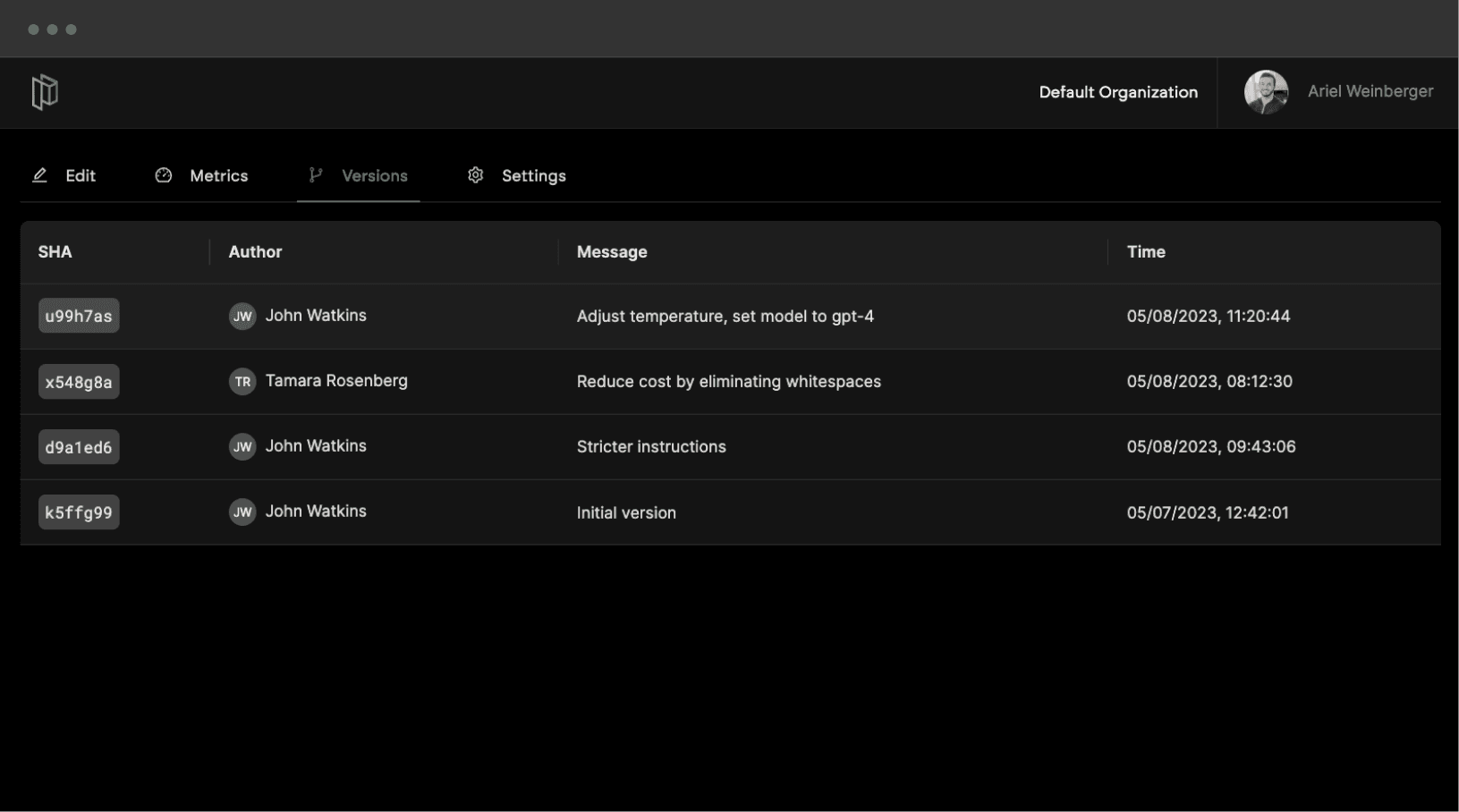
Task: Select the x548g8a SHA badge
Action: 79,382
